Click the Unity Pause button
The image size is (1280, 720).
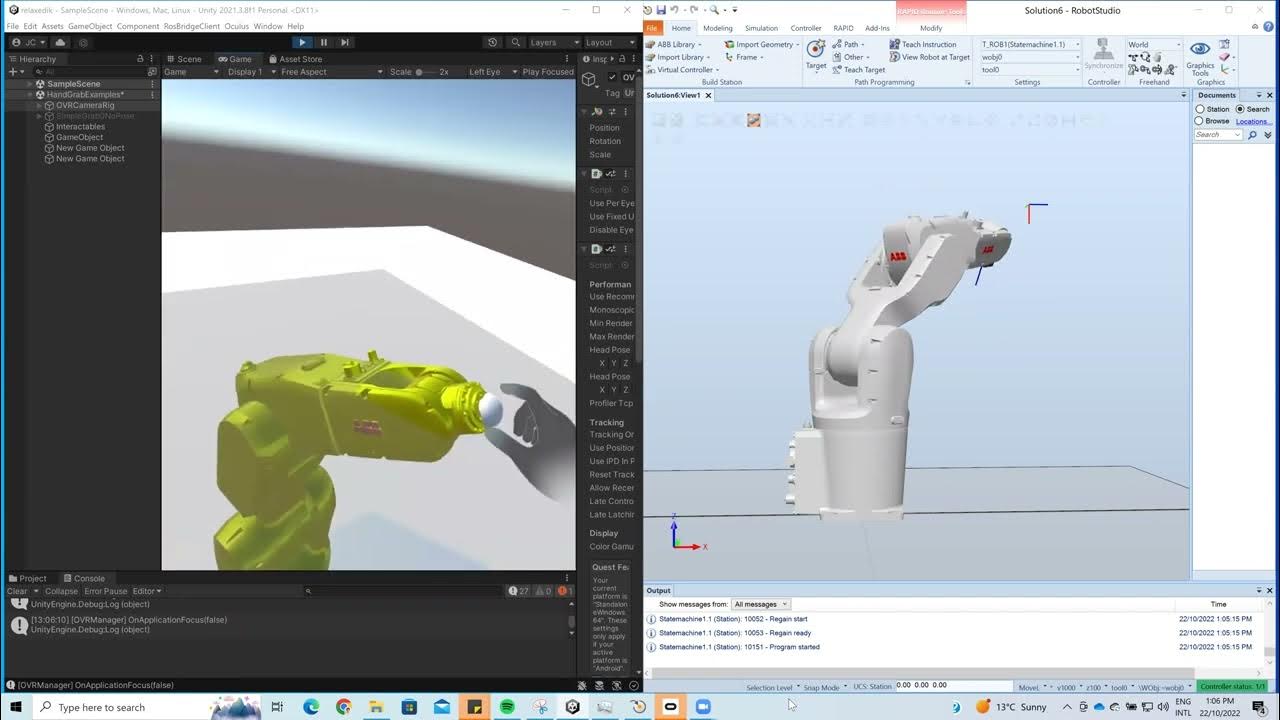tap(323, 42)
